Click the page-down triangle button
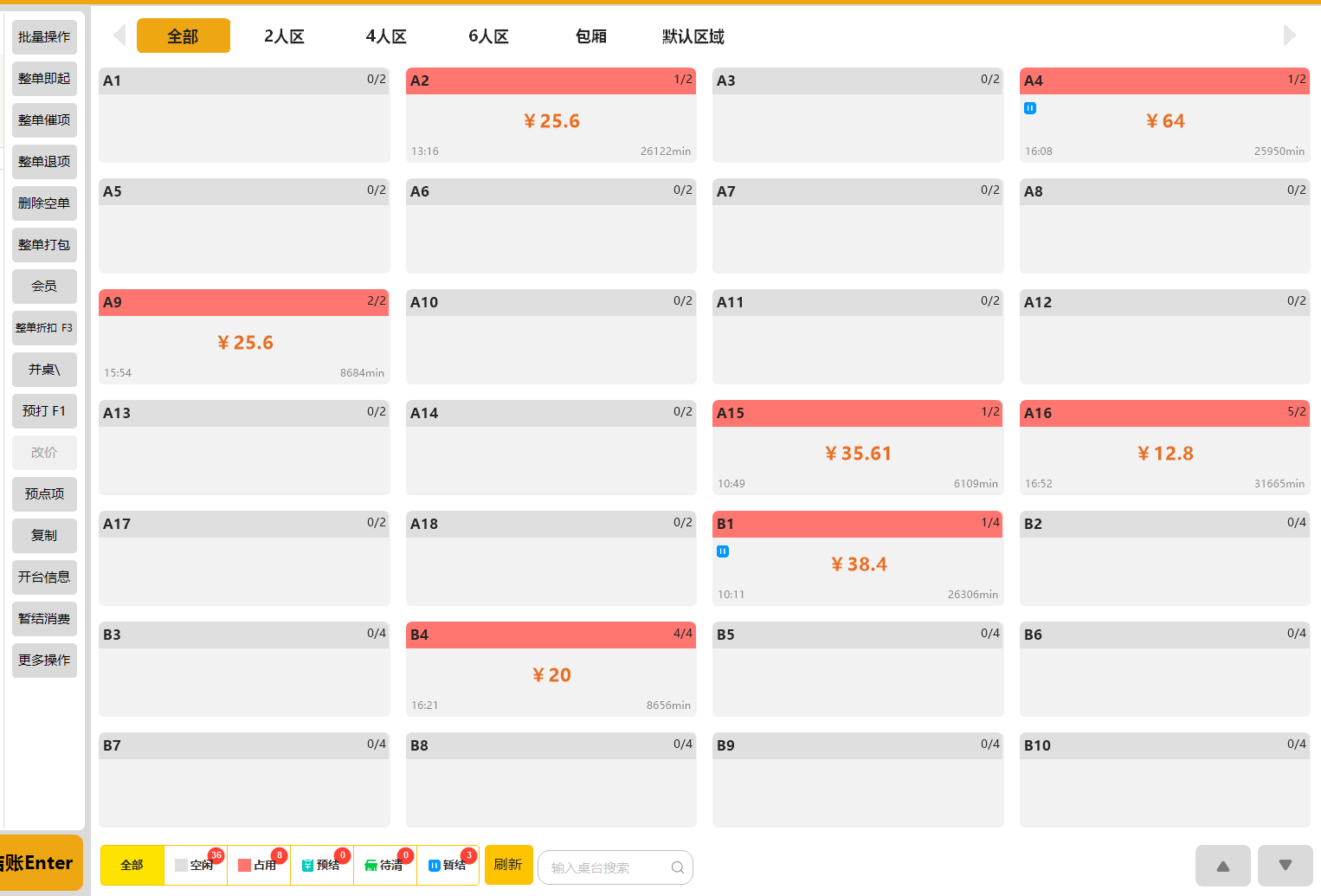Screen dimensions: 1321x896 [1286, 866]
